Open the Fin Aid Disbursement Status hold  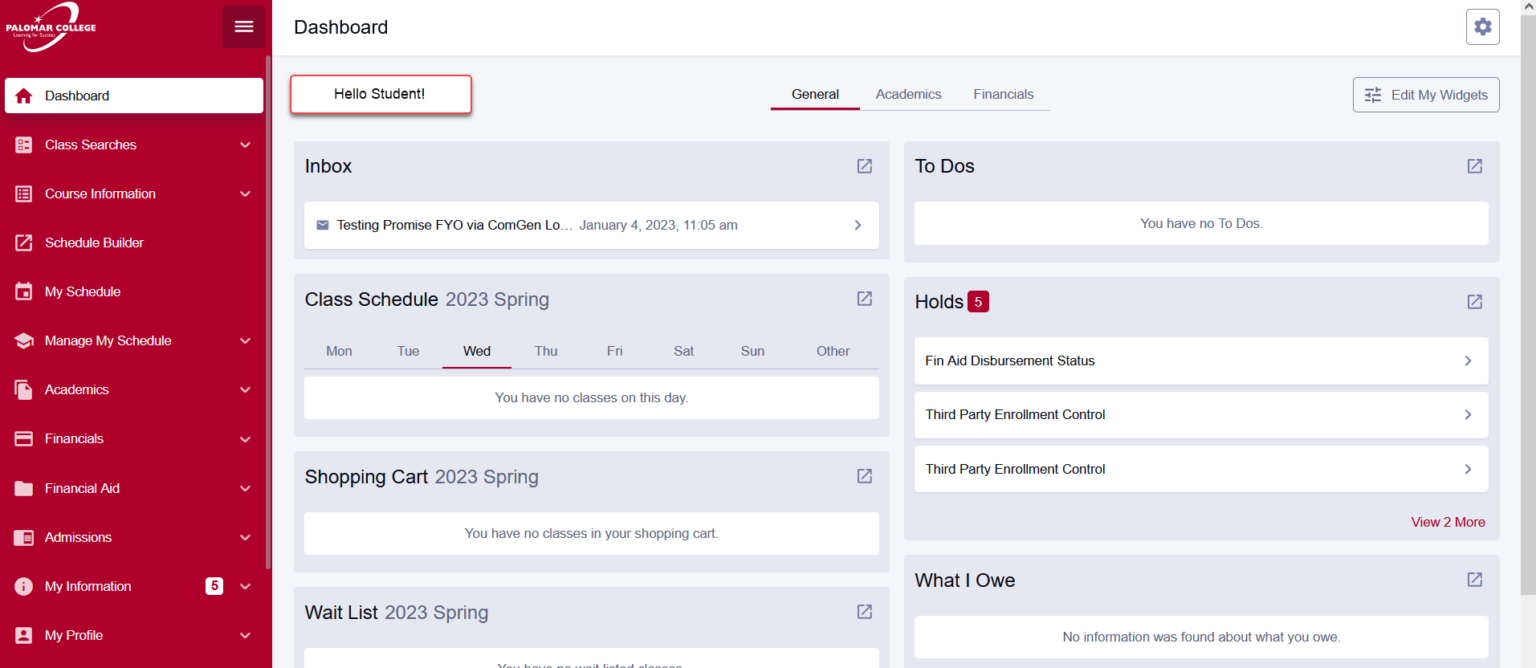click(1200, 361)
